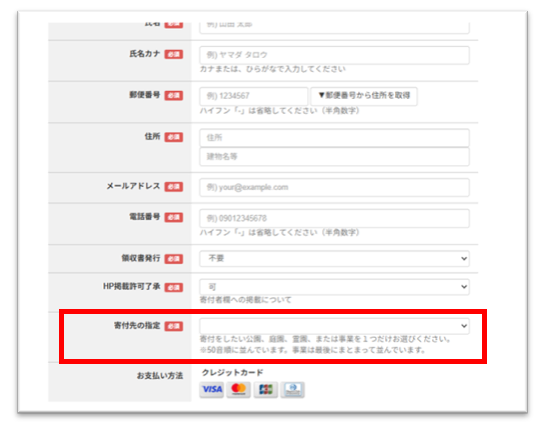This screenshot has height=429, width=539.
Task: Click the required badge beside 寄付先の指定
Action: click(x=174, y=326)
